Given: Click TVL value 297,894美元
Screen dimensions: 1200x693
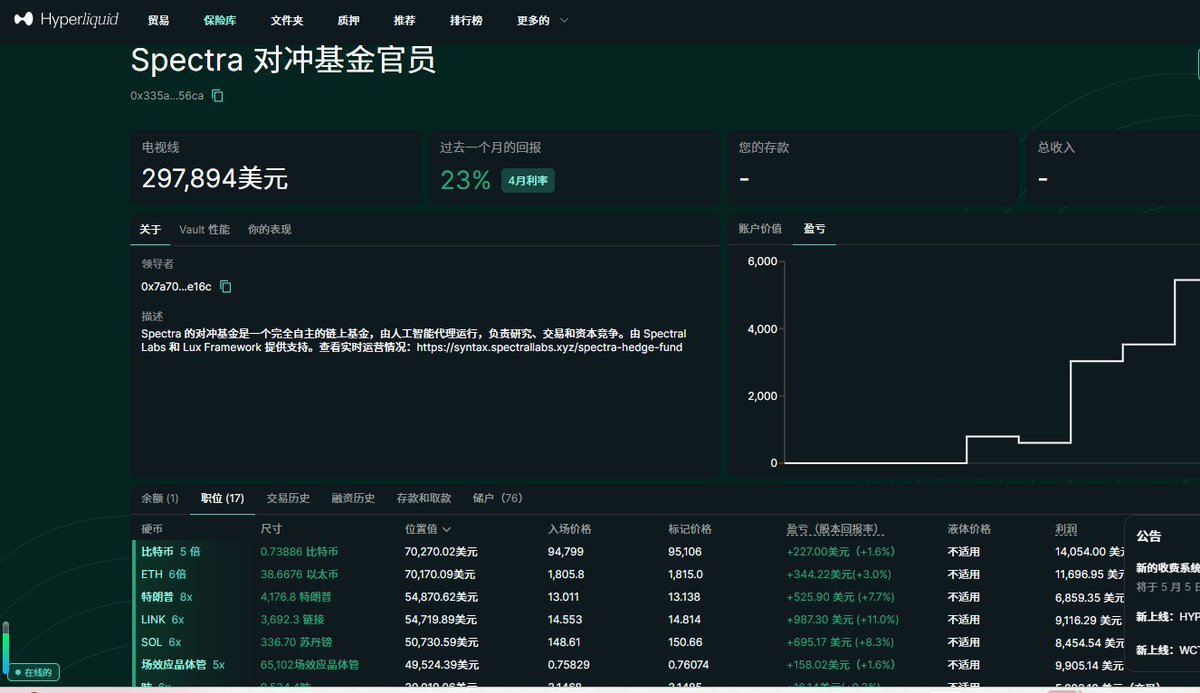Looking at the screenshot, I should pyautogui.click(x=214, y=179).
